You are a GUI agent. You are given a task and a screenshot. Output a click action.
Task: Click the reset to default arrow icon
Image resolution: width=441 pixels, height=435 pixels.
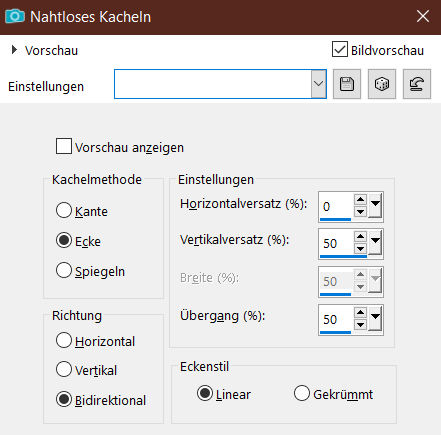coord(417,84)
